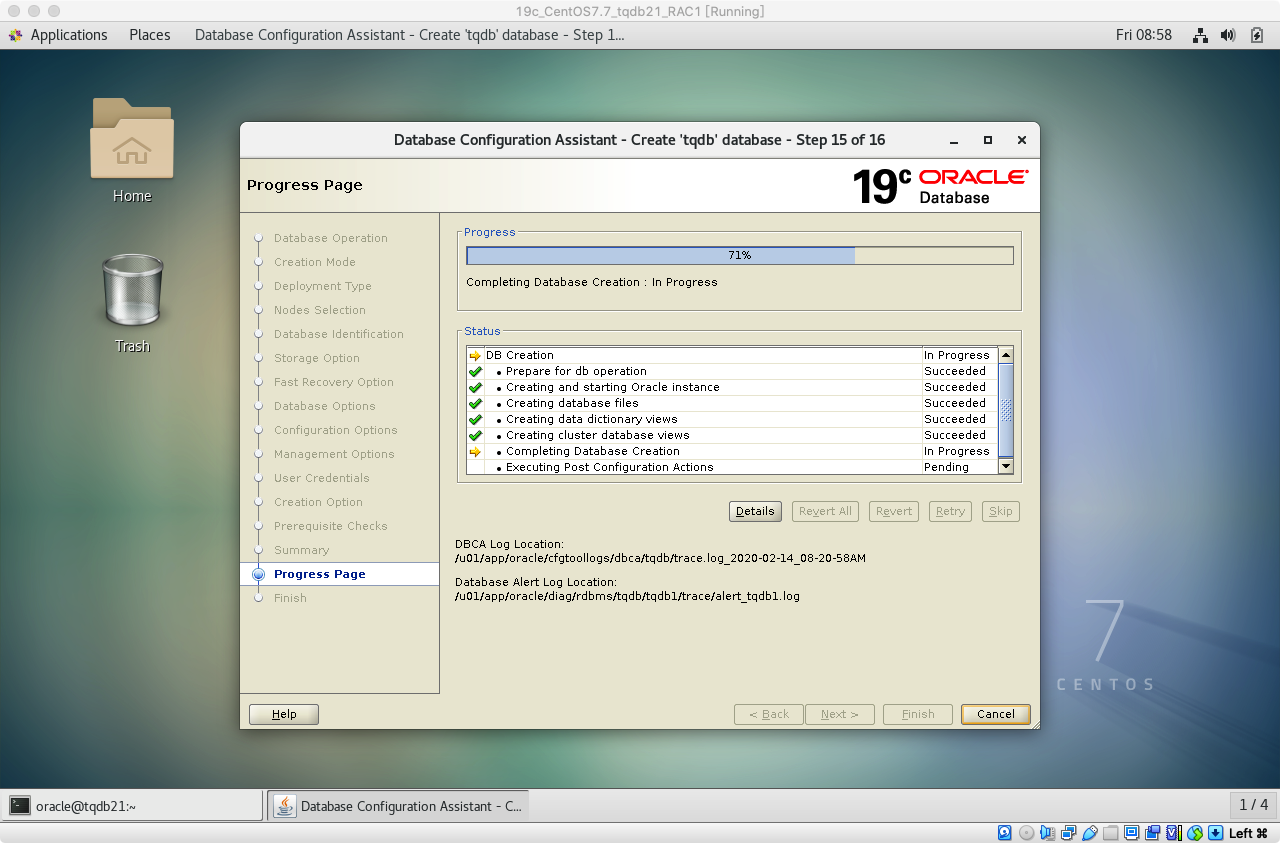Click the battery power icon in top panel
The height and width of the screenshot is (843, 1280).
coord(1257,35)
